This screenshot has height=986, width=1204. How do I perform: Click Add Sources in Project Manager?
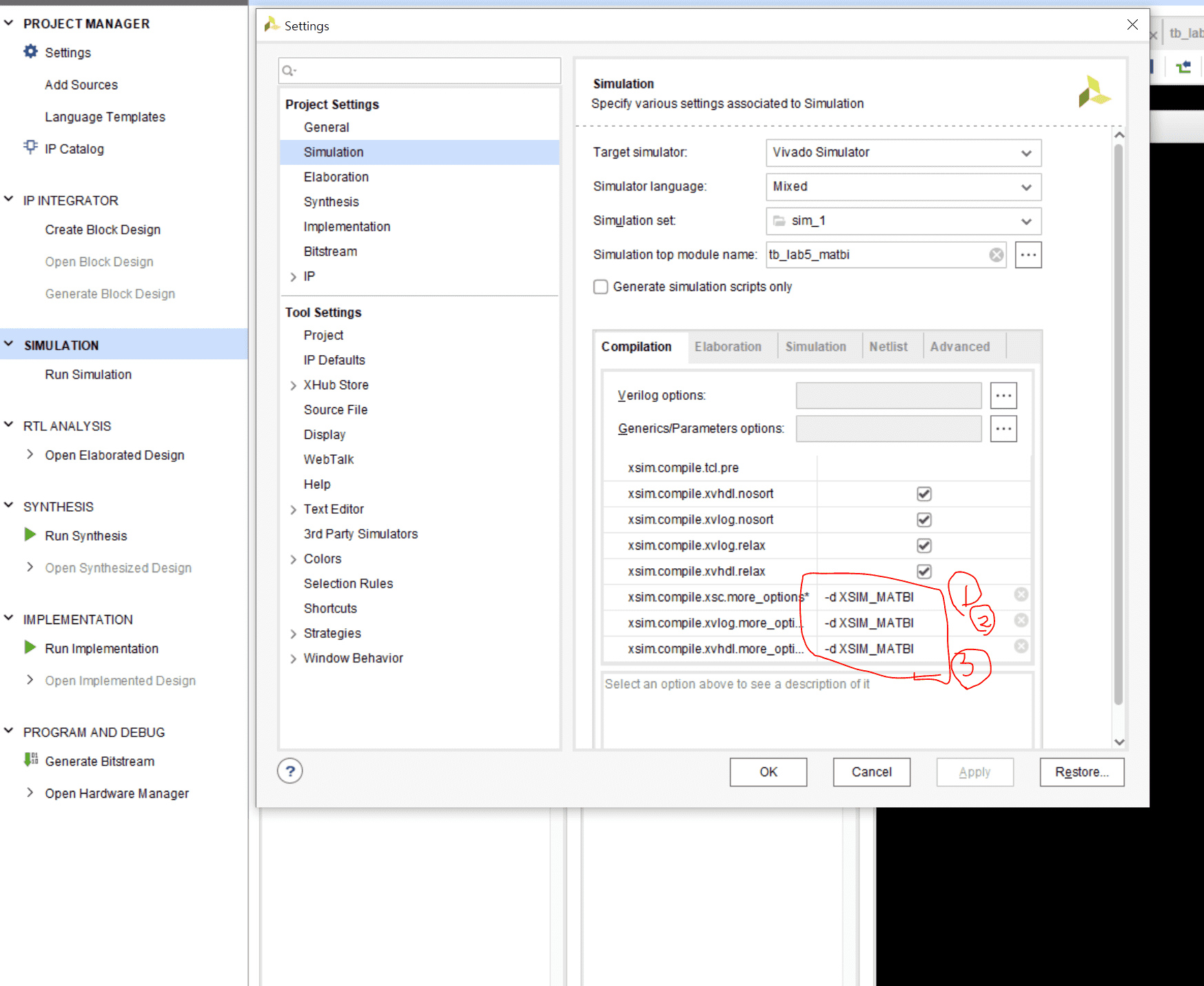(81, 85)
